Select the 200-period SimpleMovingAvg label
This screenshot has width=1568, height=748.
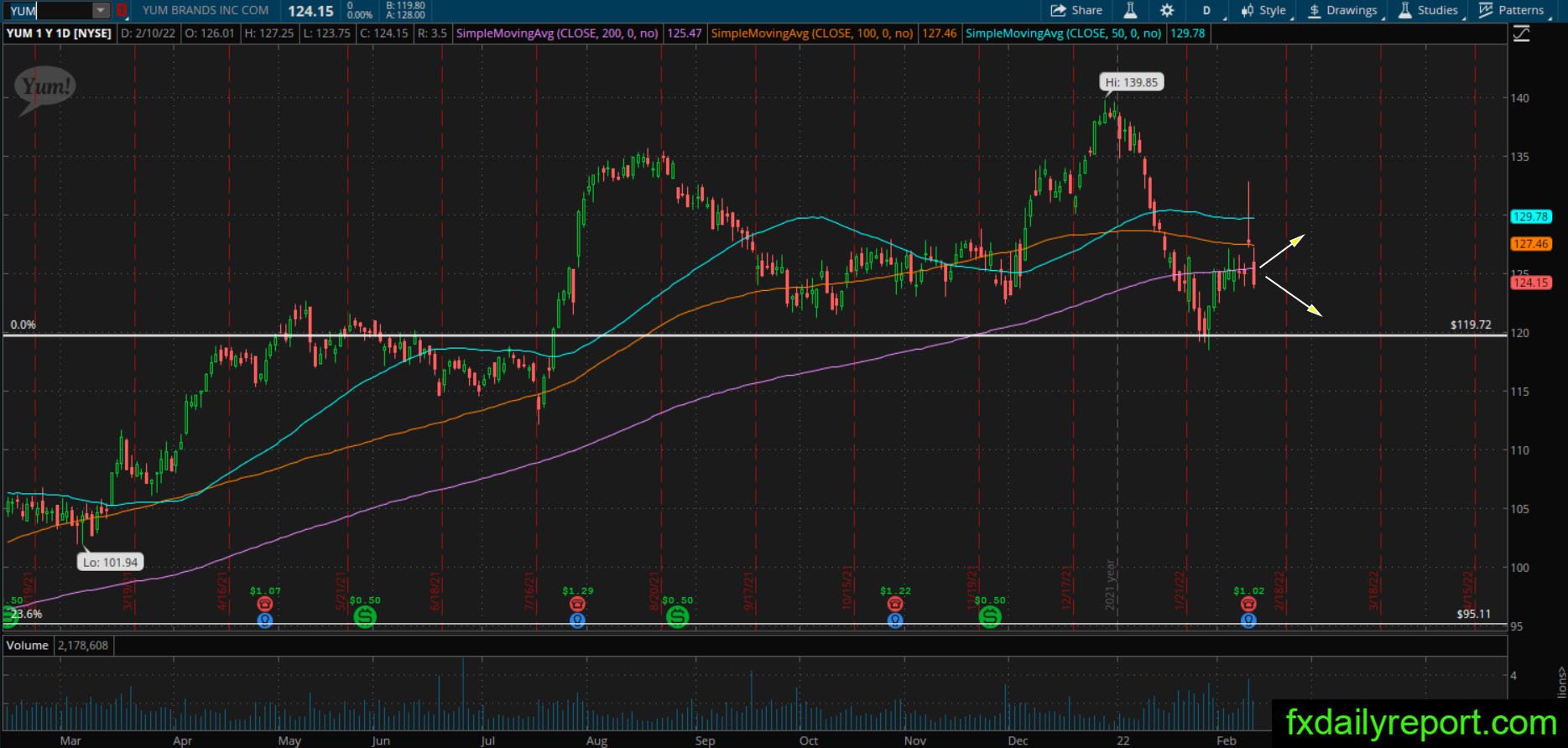[x=557, y=34]
